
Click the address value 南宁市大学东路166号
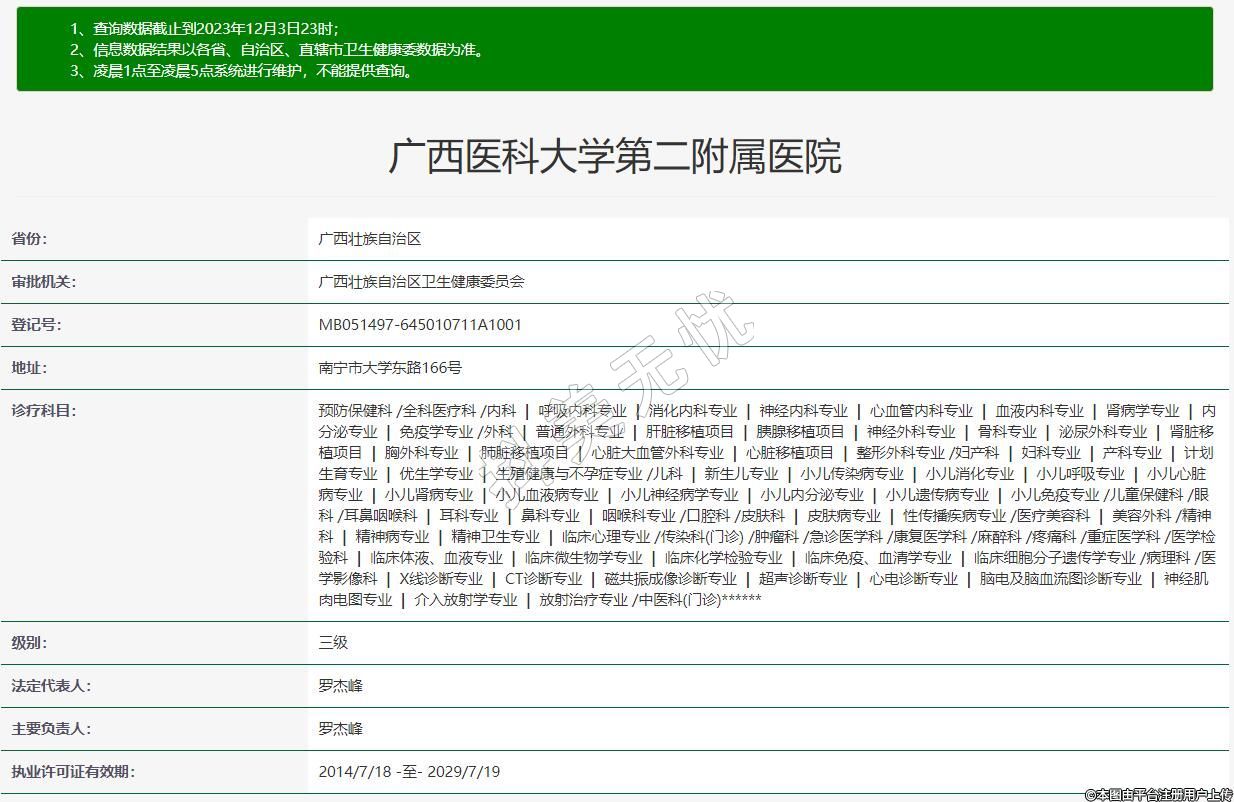[x=390, y=368]
